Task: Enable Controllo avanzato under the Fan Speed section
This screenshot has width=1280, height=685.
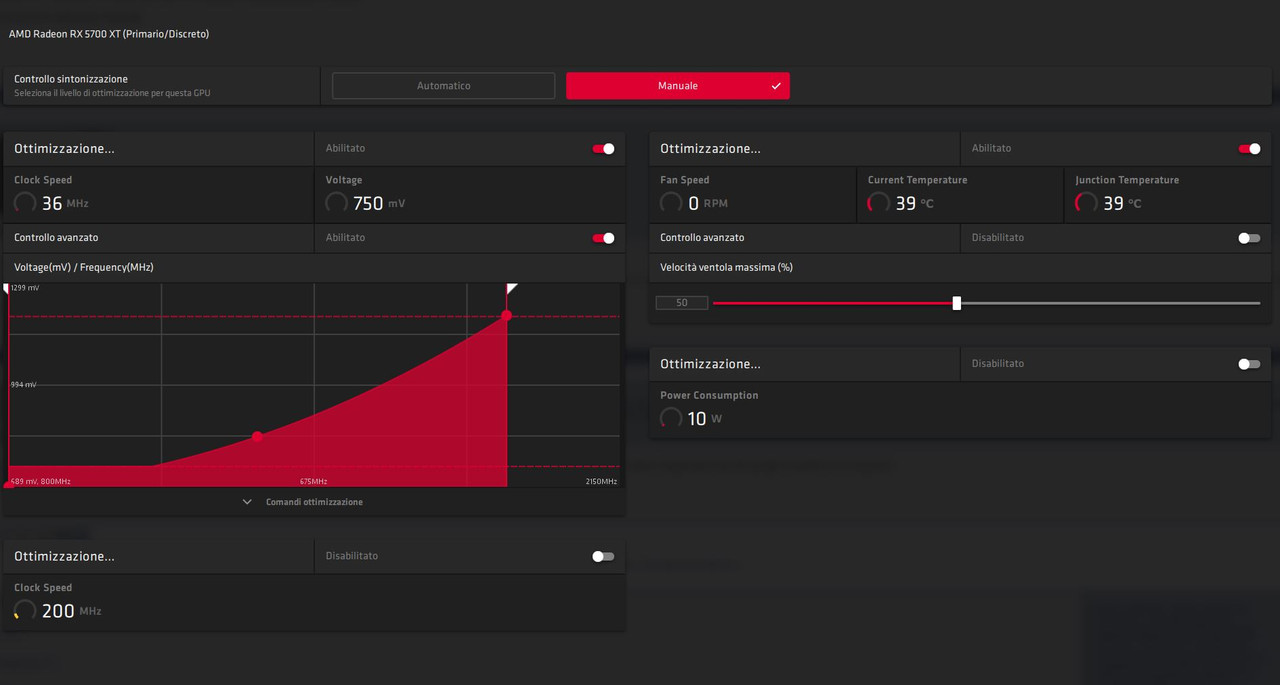Action: click(1249, 238)
